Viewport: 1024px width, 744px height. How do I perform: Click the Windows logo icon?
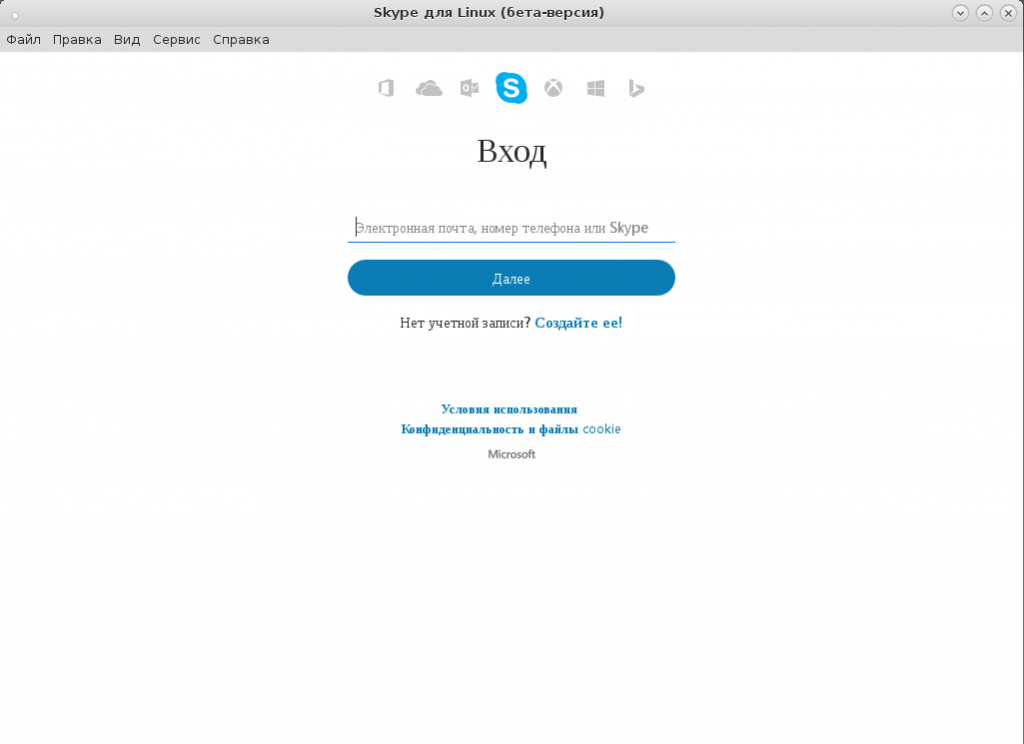[x=596, y=88]
